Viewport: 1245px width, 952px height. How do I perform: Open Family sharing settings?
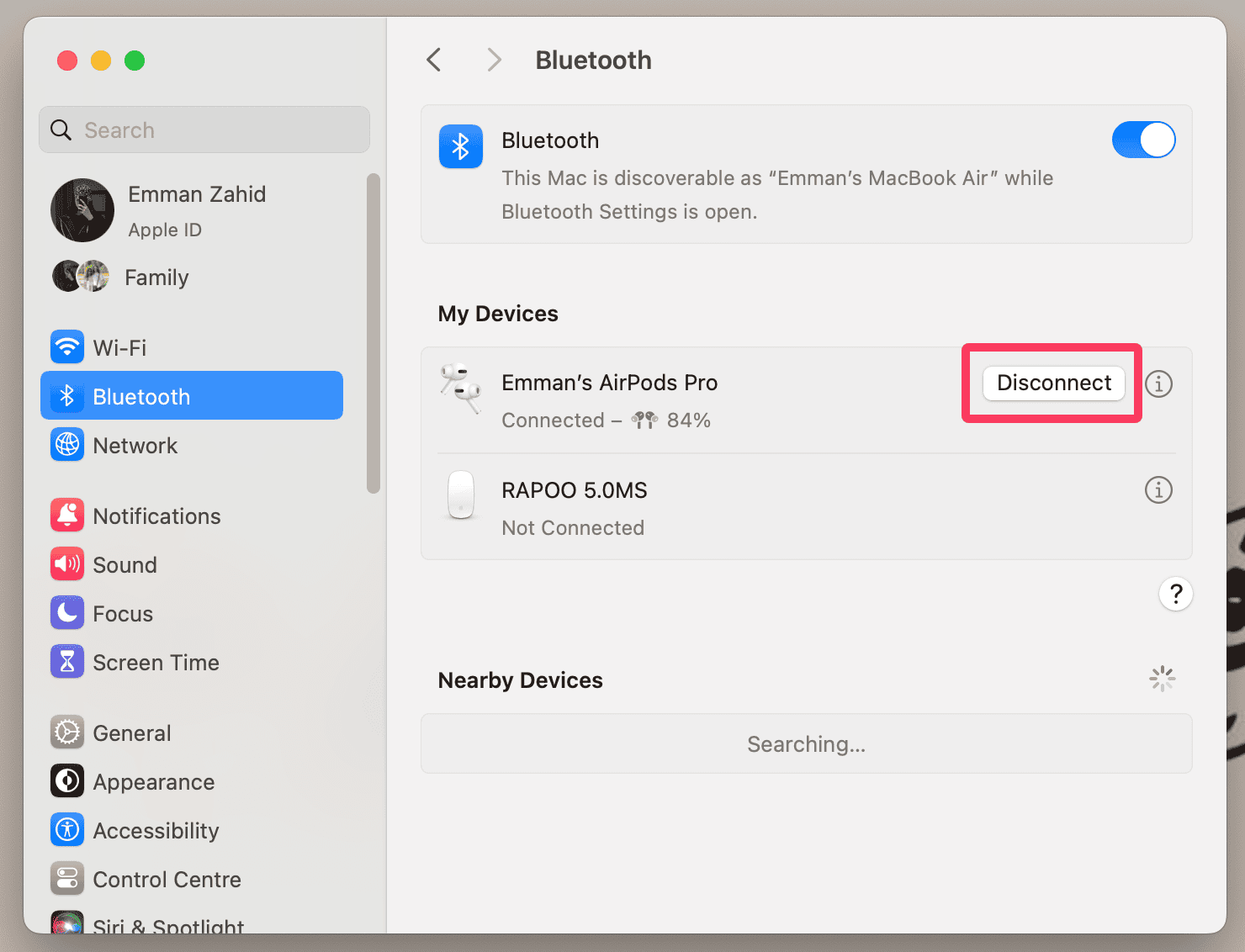[x=156, y=277]
